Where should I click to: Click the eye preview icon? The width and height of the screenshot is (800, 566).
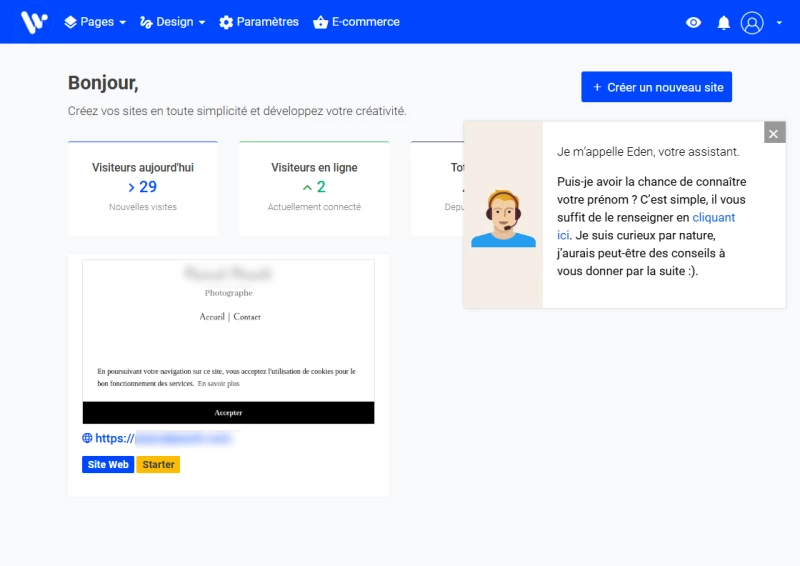click(693, 23)
